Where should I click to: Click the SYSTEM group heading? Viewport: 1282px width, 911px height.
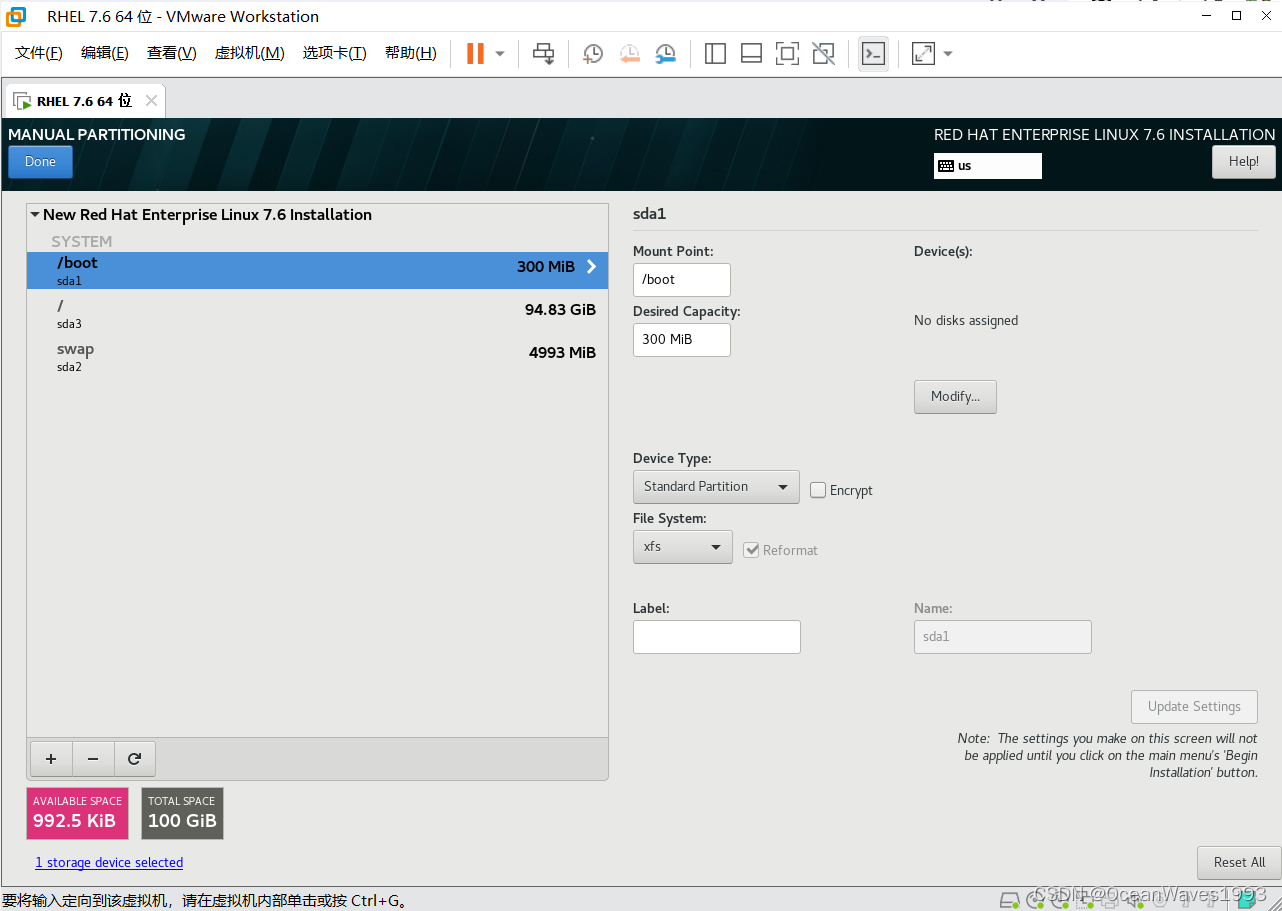tap(82, 242)
